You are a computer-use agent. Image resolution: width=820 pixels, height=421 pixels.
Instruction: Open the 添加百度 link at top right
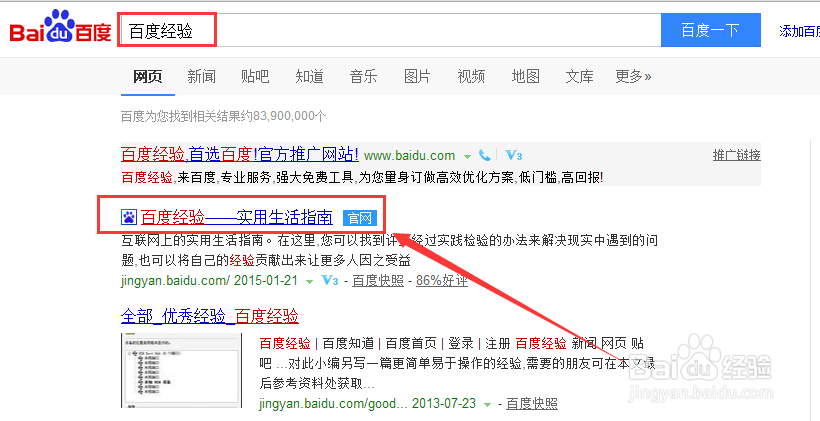(x=799, y=31)
